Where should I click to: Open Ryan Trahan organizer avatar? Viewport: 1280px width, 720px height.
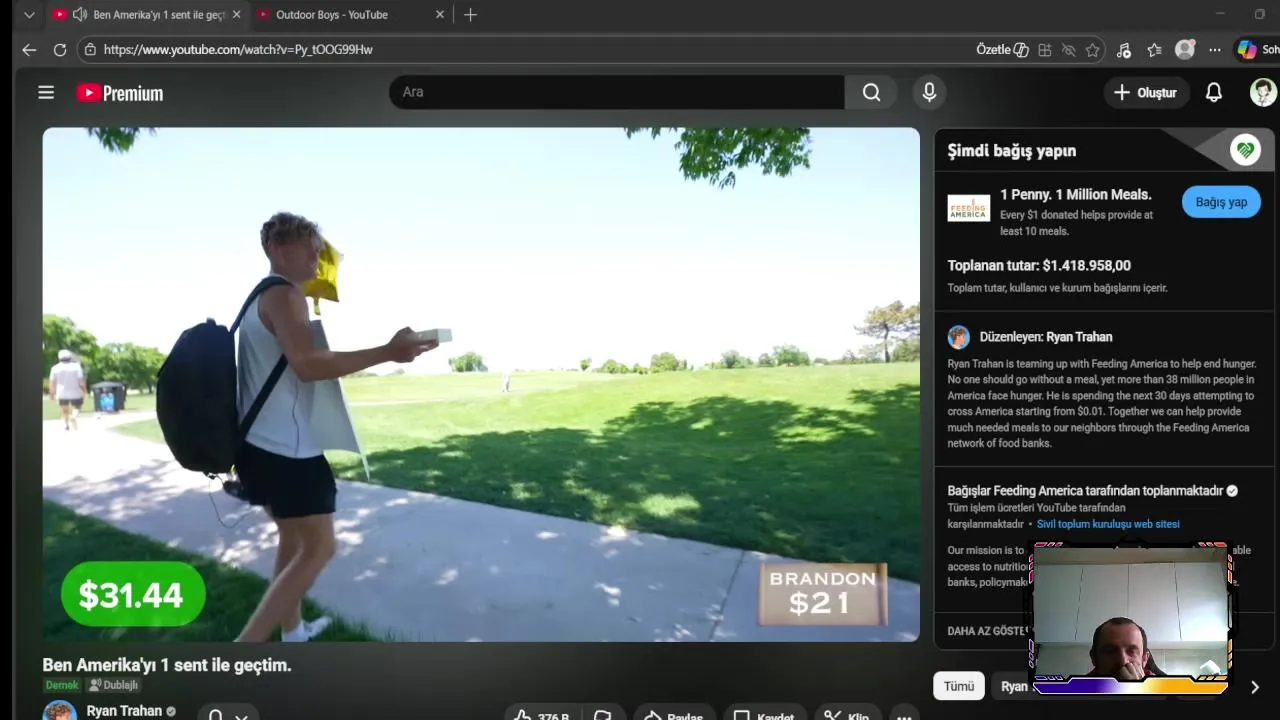tap(959, 337)
